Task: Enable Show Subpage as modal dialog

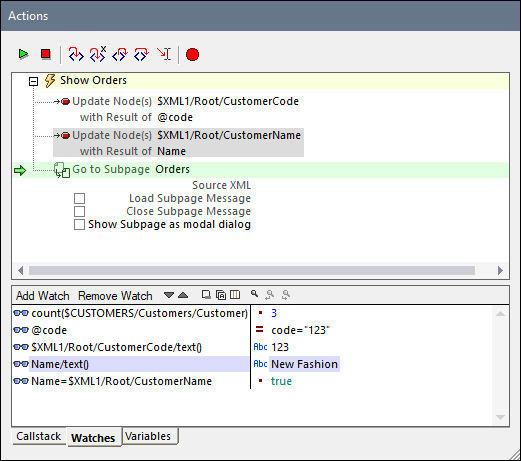Action: pyautogui.click(x=79, y=224)
